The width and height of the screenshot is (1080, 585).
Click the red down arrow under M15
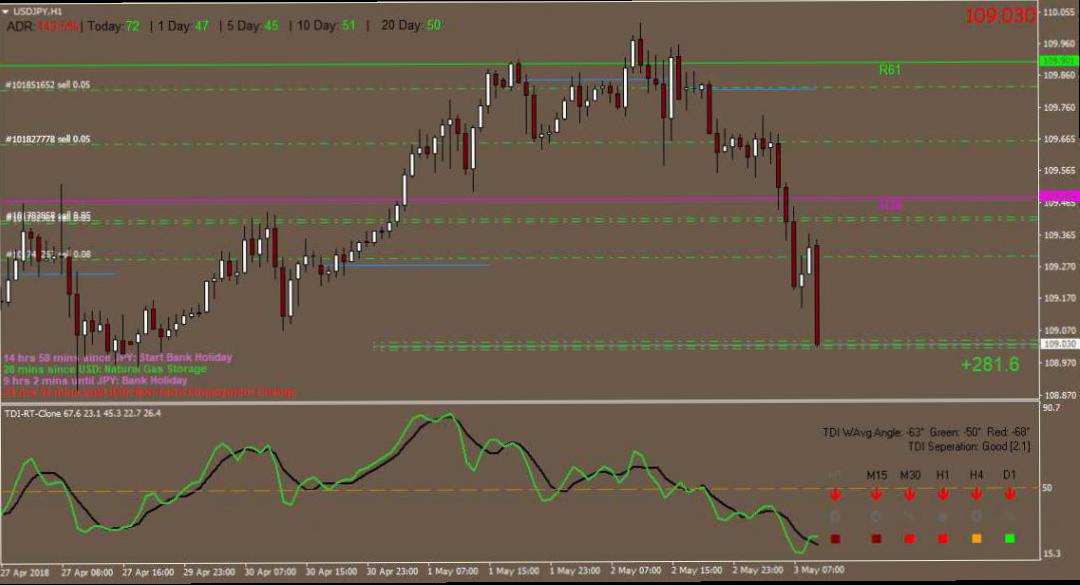coord(875,494)
